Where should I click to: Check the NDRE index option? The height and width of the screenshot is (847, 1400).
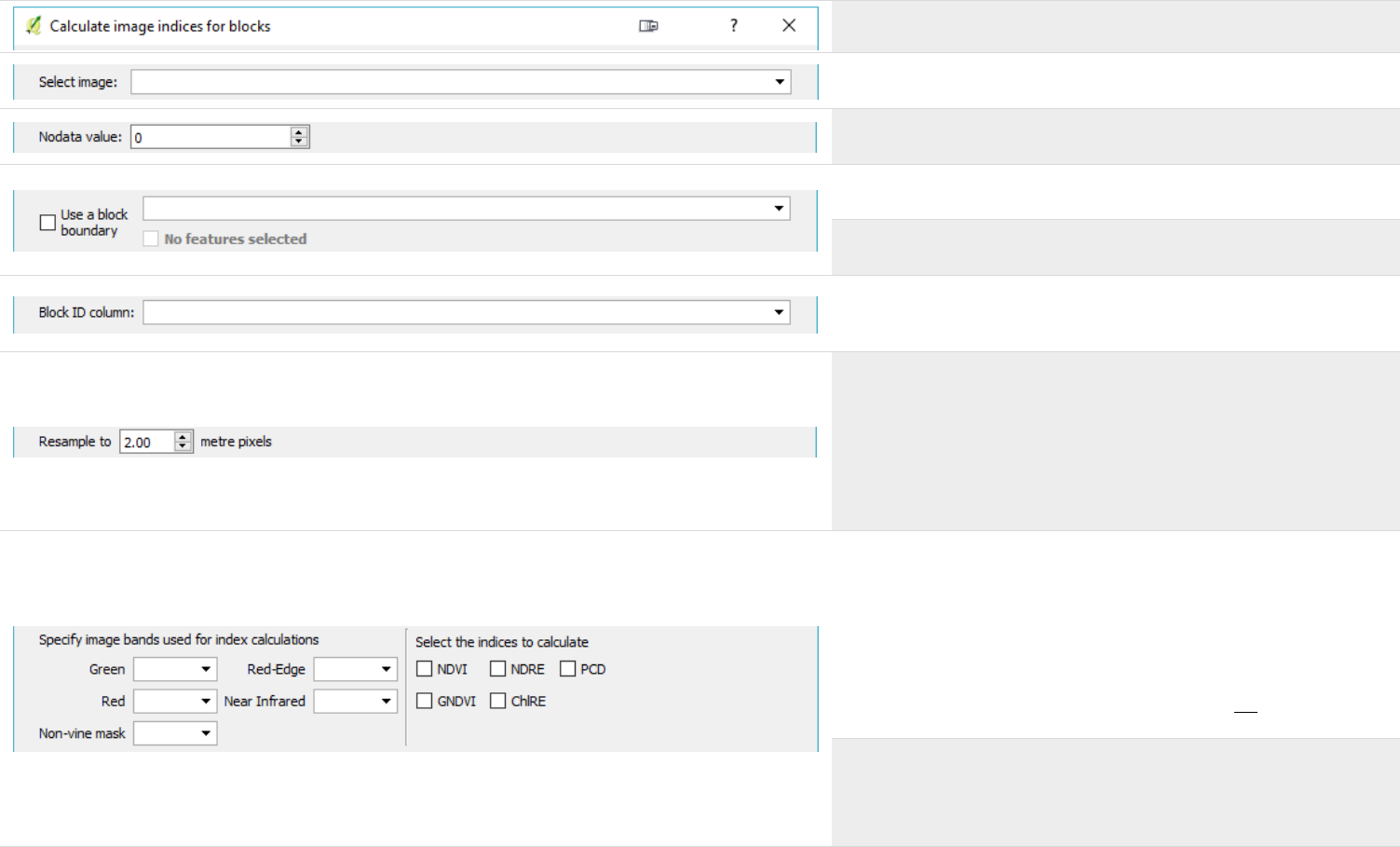[x=498, y=669]
